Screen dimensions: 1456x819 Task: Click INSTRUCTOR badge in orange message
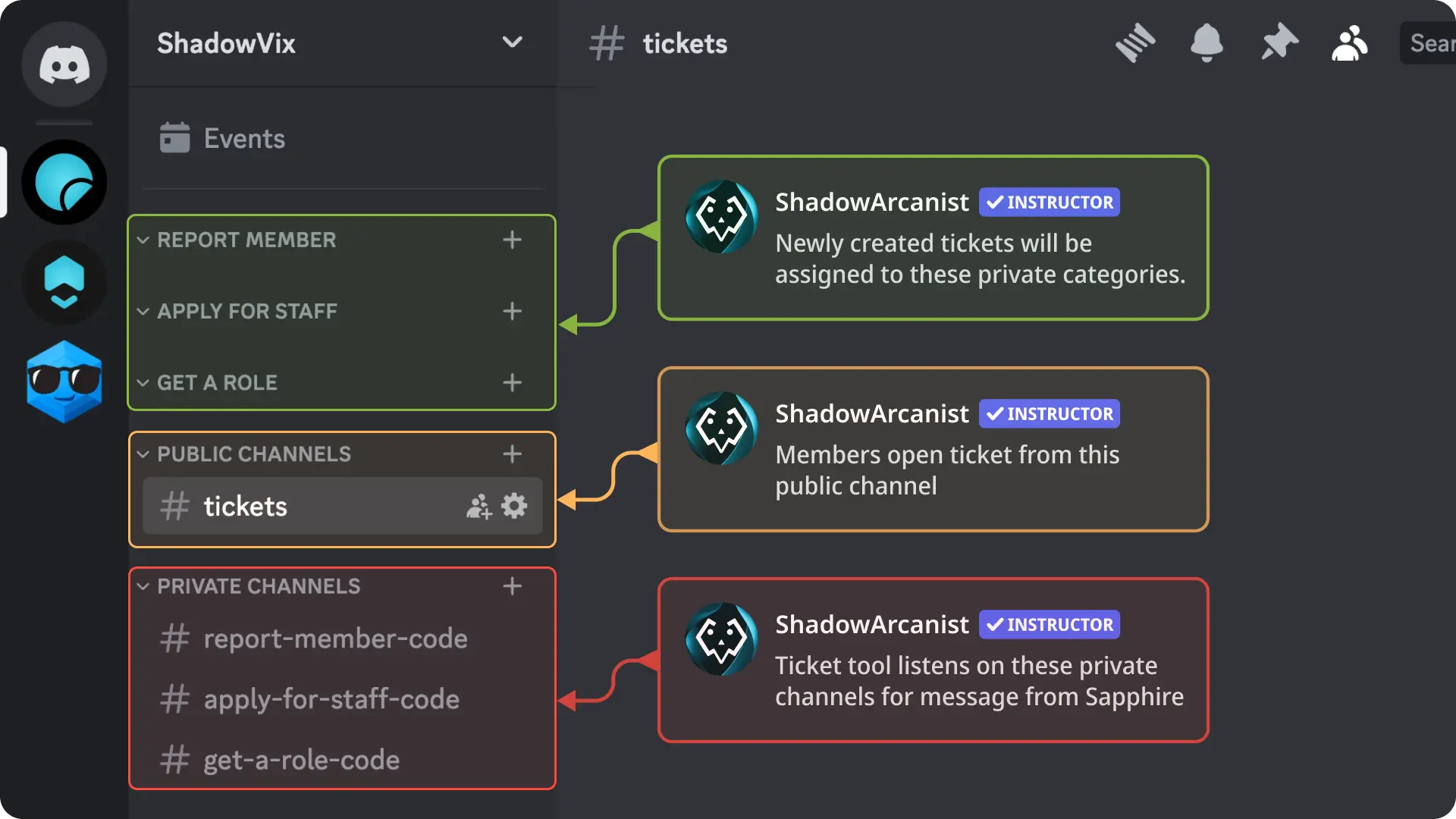tap(1050, 413)
